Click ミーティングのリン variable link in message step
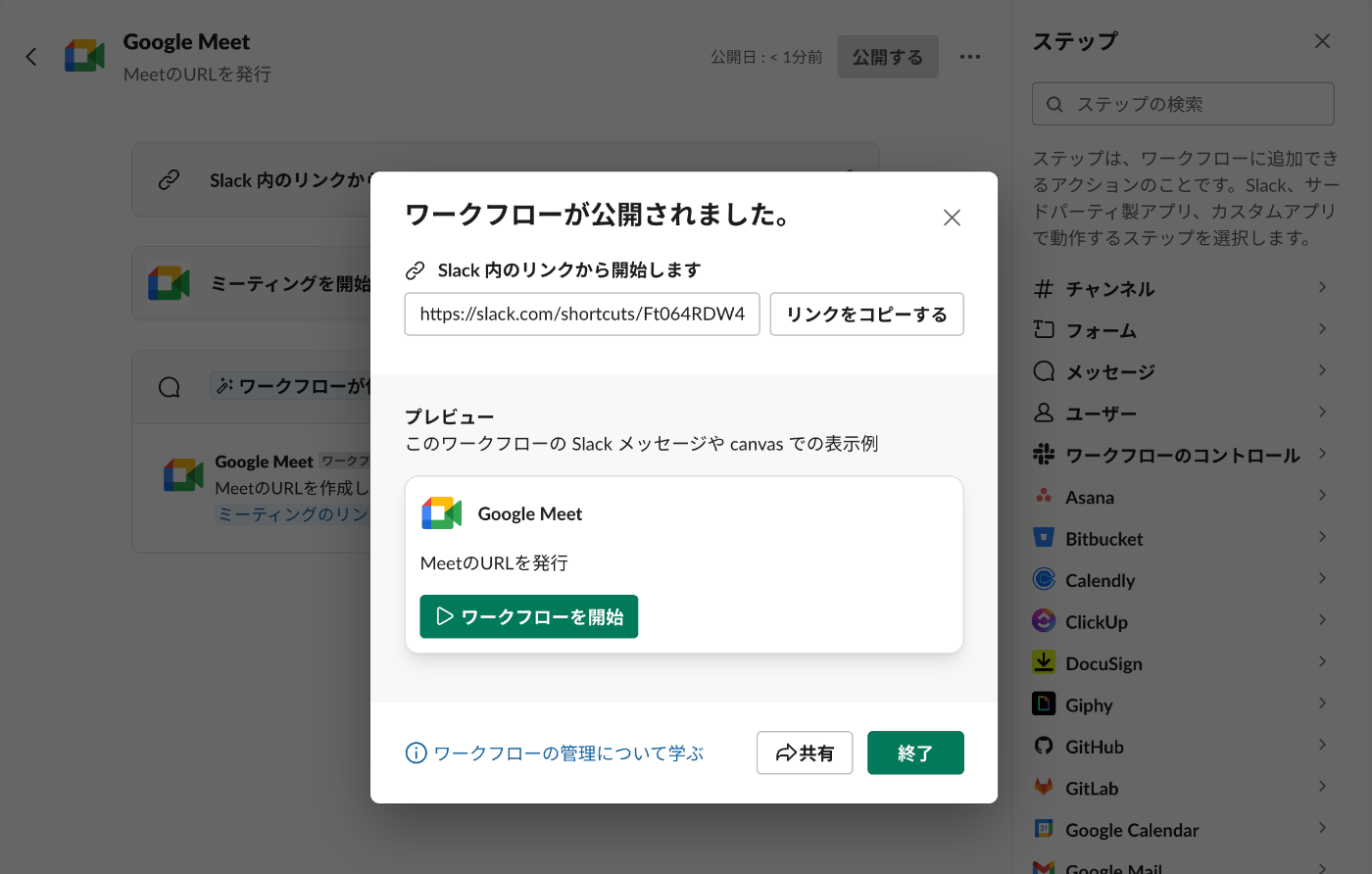Viewport: 1372px width, 874px height. pyautogui.click(x=292, y=513)
